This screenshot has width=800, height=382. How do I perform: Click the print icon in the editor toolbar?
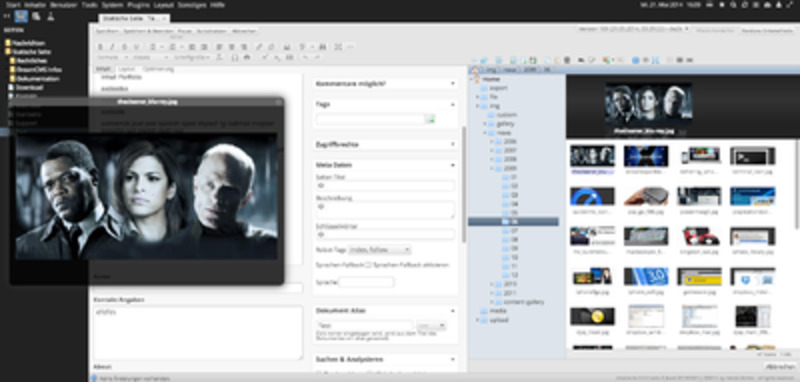click(x=247, y=57)
